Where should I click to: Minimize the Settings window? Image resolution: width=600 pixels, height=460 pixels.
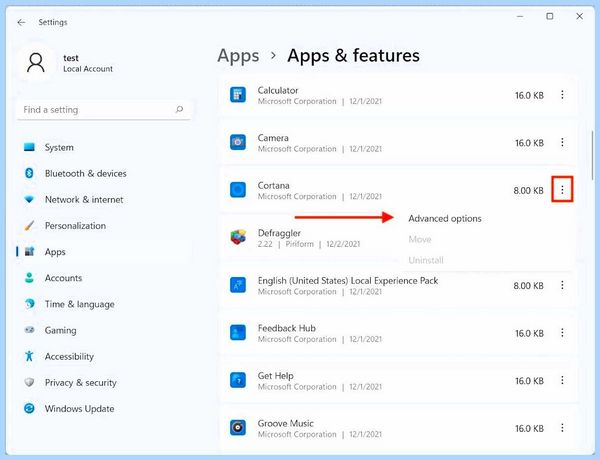520,16
